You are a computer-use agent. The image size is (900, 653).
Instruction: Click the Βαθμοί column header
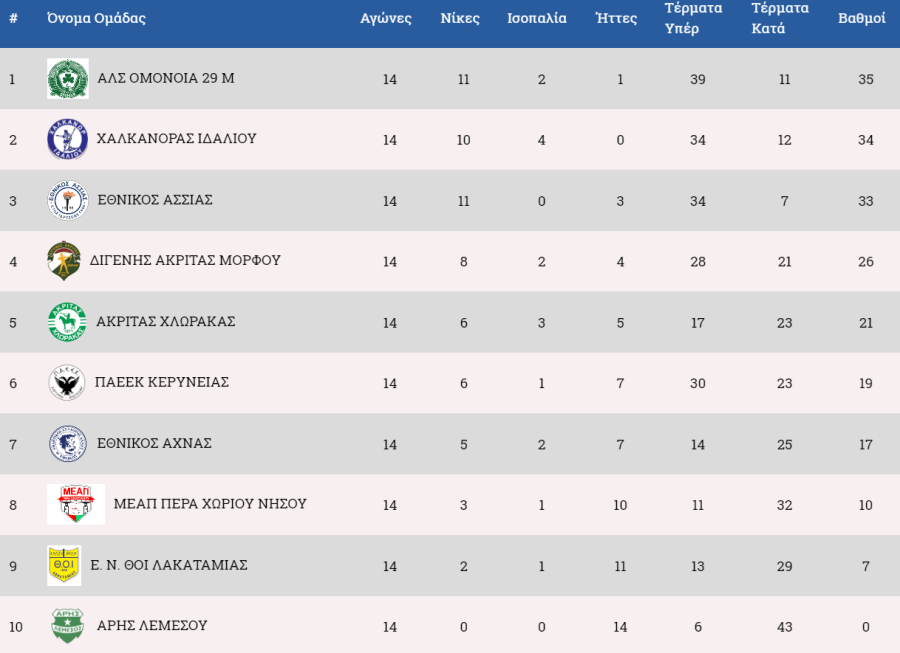(862, 18)
